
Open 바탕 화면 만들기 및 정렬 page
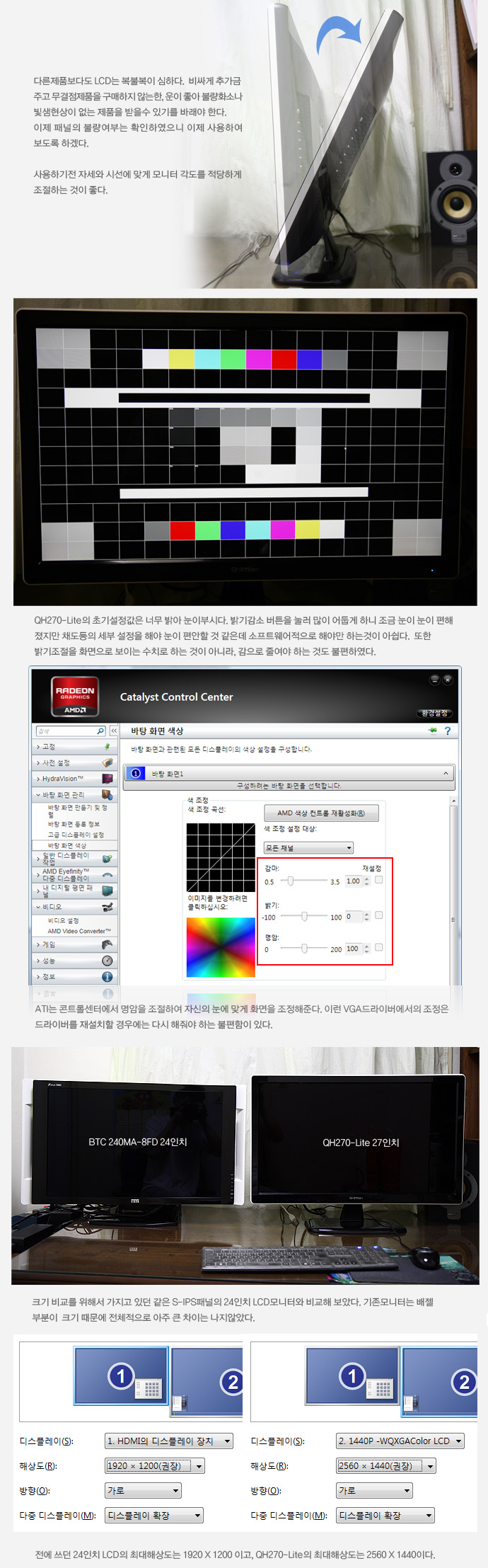click(78, 811)
